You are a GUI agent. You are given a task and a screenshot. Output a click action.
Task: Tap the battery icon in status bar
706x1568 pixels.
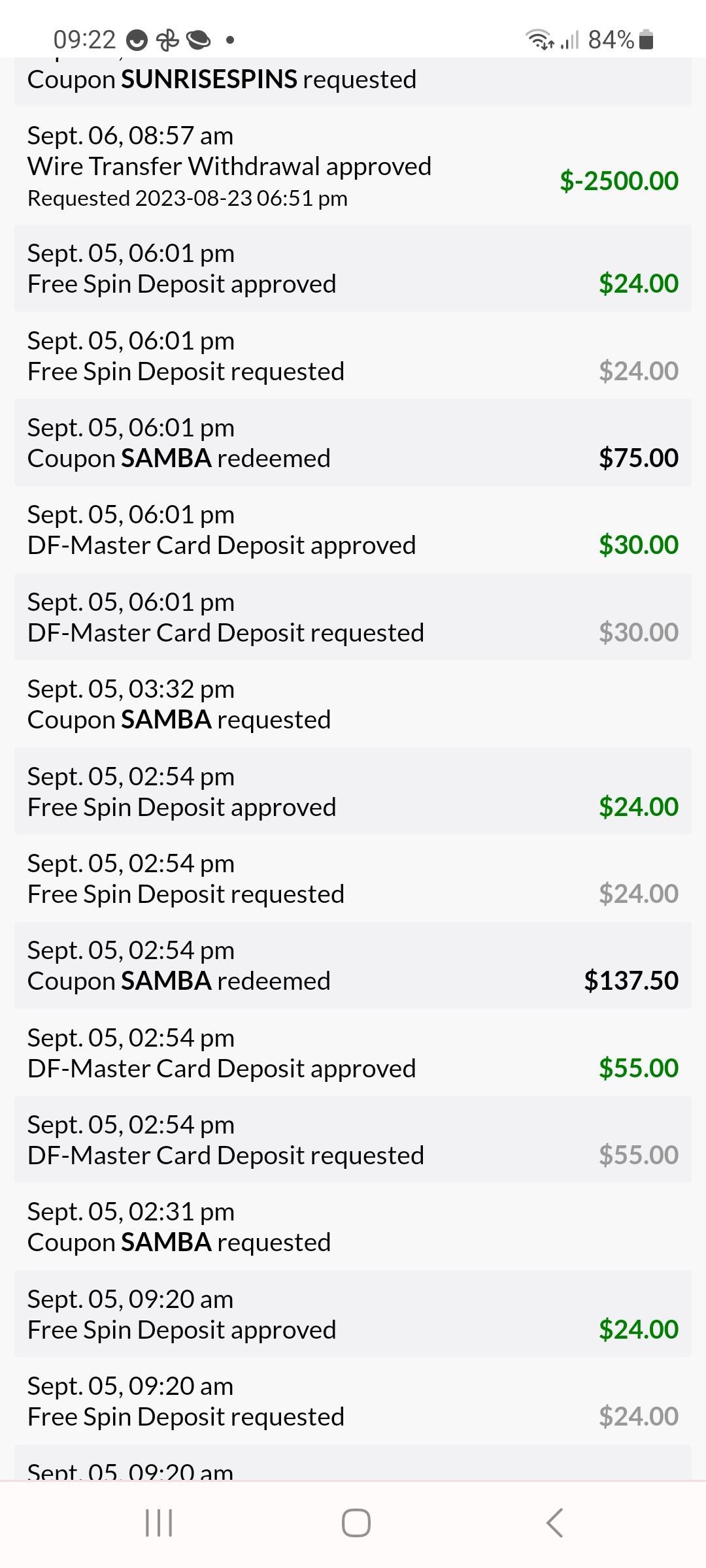[x=646, y=40]
